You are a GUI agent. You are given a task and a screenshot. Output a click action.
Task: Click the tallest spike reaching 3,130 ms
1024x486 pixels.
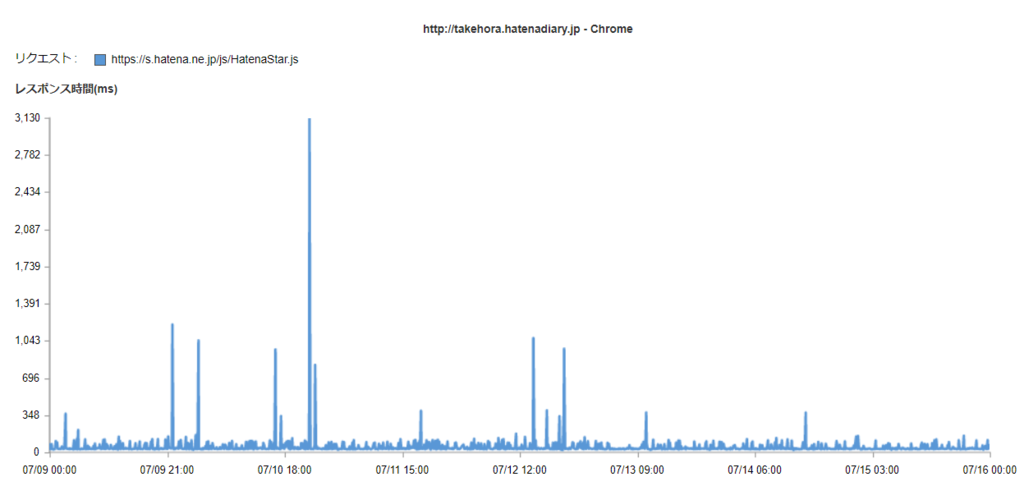click(310, 284)
